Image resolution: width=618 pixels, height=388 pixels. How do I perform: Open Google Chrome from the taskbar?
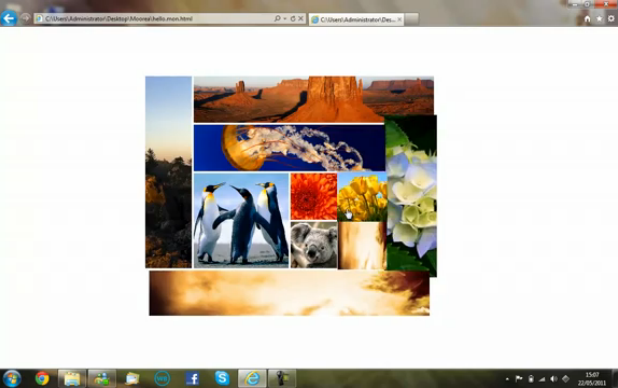pyautogui.click(x=42, y=379)
